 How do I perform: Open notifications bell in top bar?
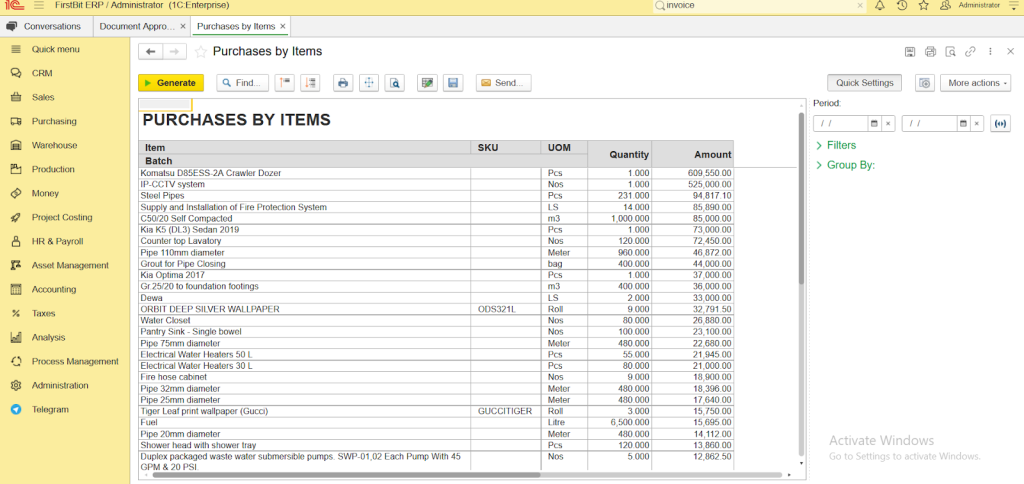(x=880, y=5)
